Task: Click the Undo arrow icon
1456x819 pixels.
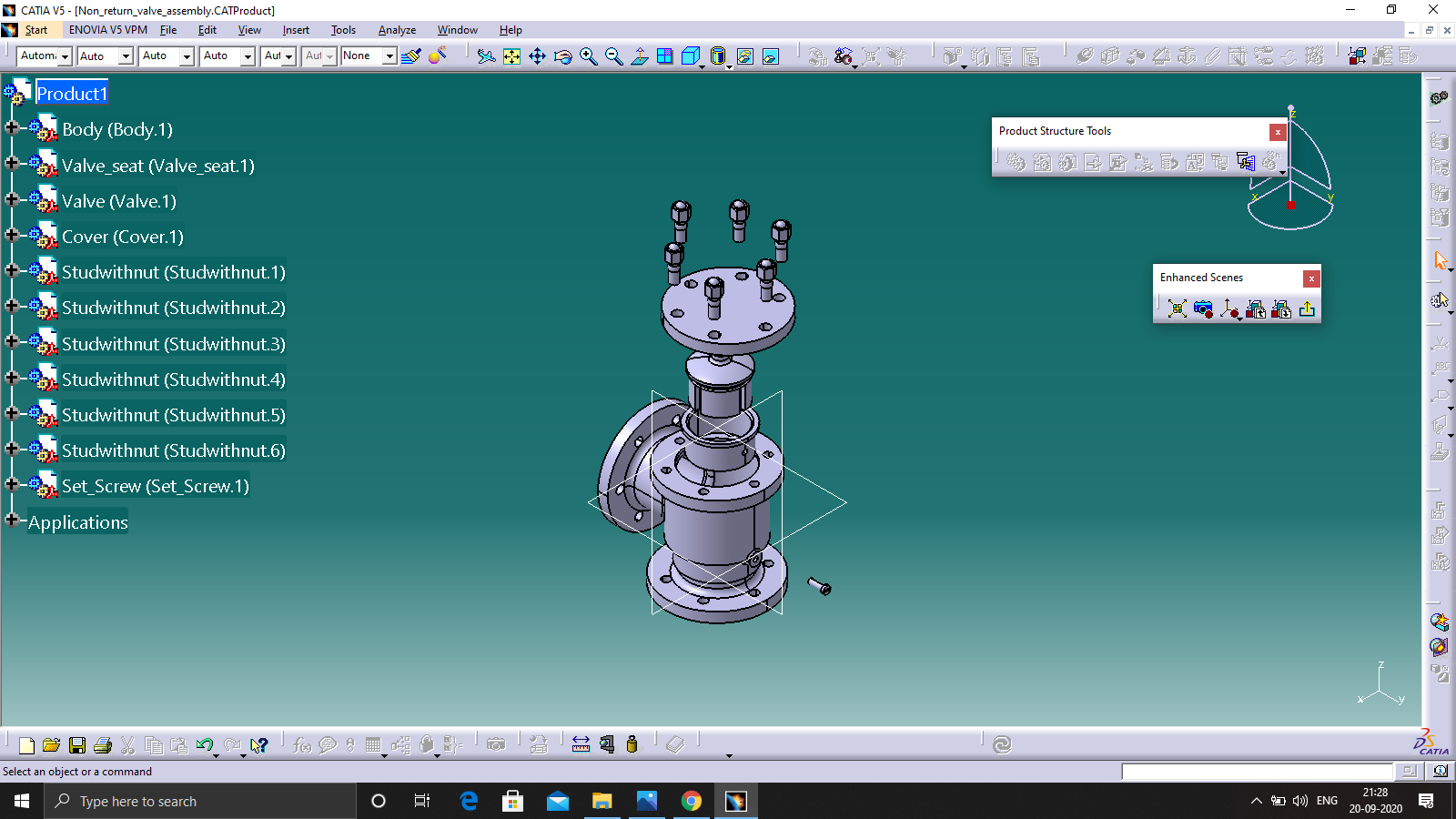Action: (205, 745)
